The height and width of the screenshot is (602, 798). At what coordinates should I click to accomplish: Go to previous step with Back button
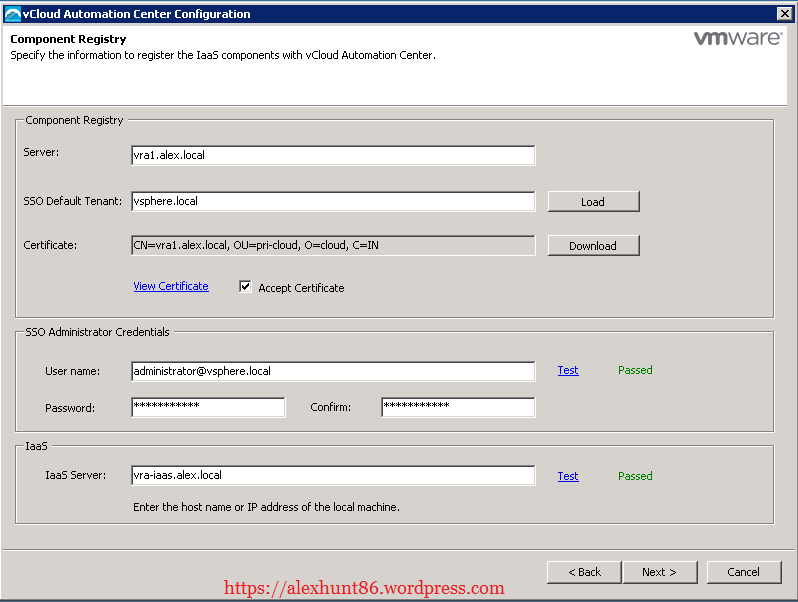584,572
